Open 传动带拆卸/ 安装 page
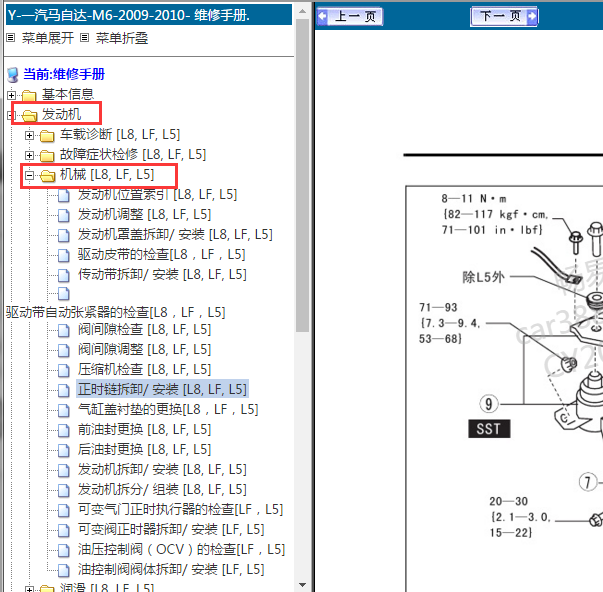This screenshot has width=603, height=592. 162,274
